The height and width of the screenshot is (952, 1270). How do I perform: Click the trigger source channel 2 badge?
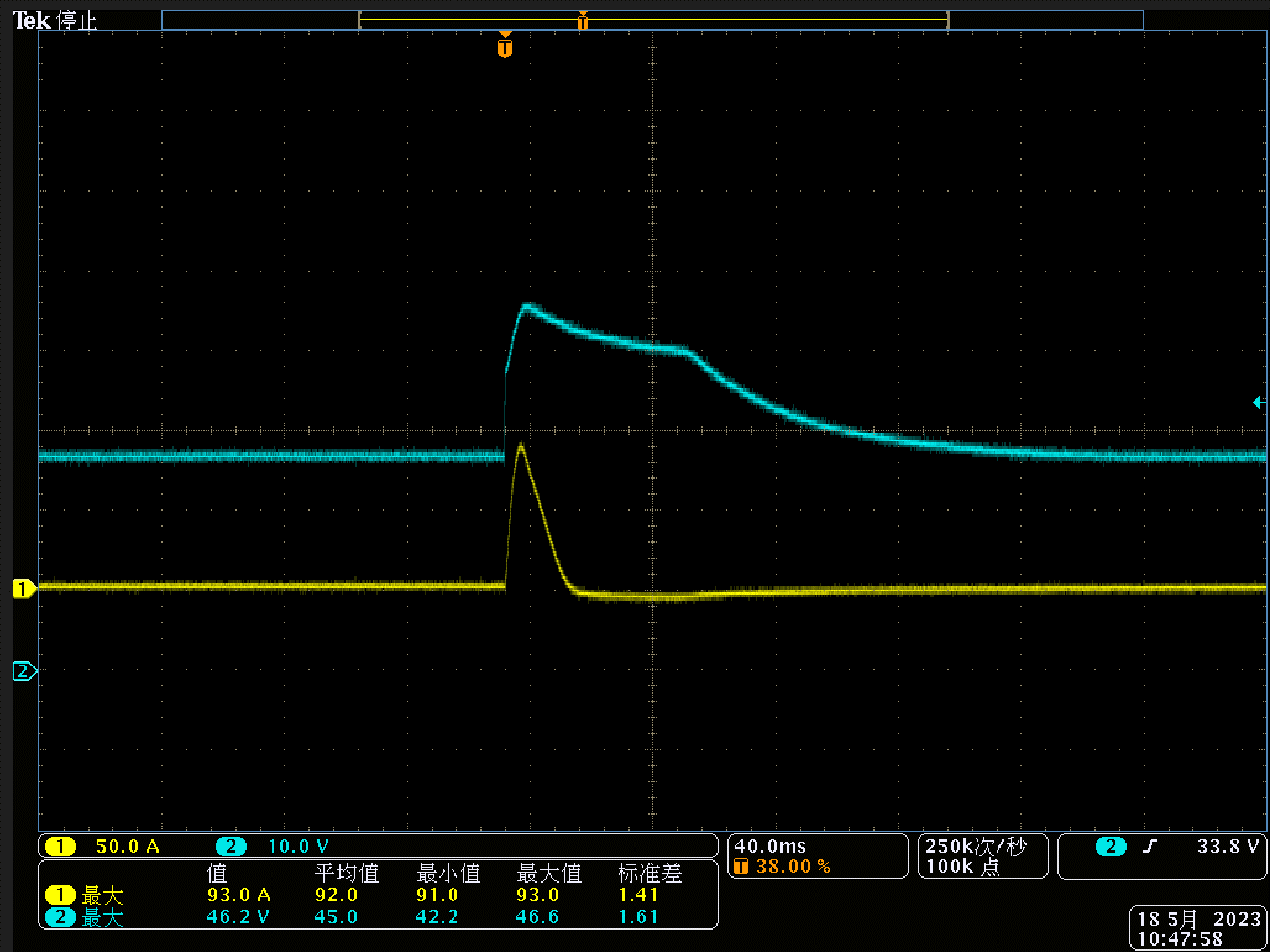point(1110,847)
